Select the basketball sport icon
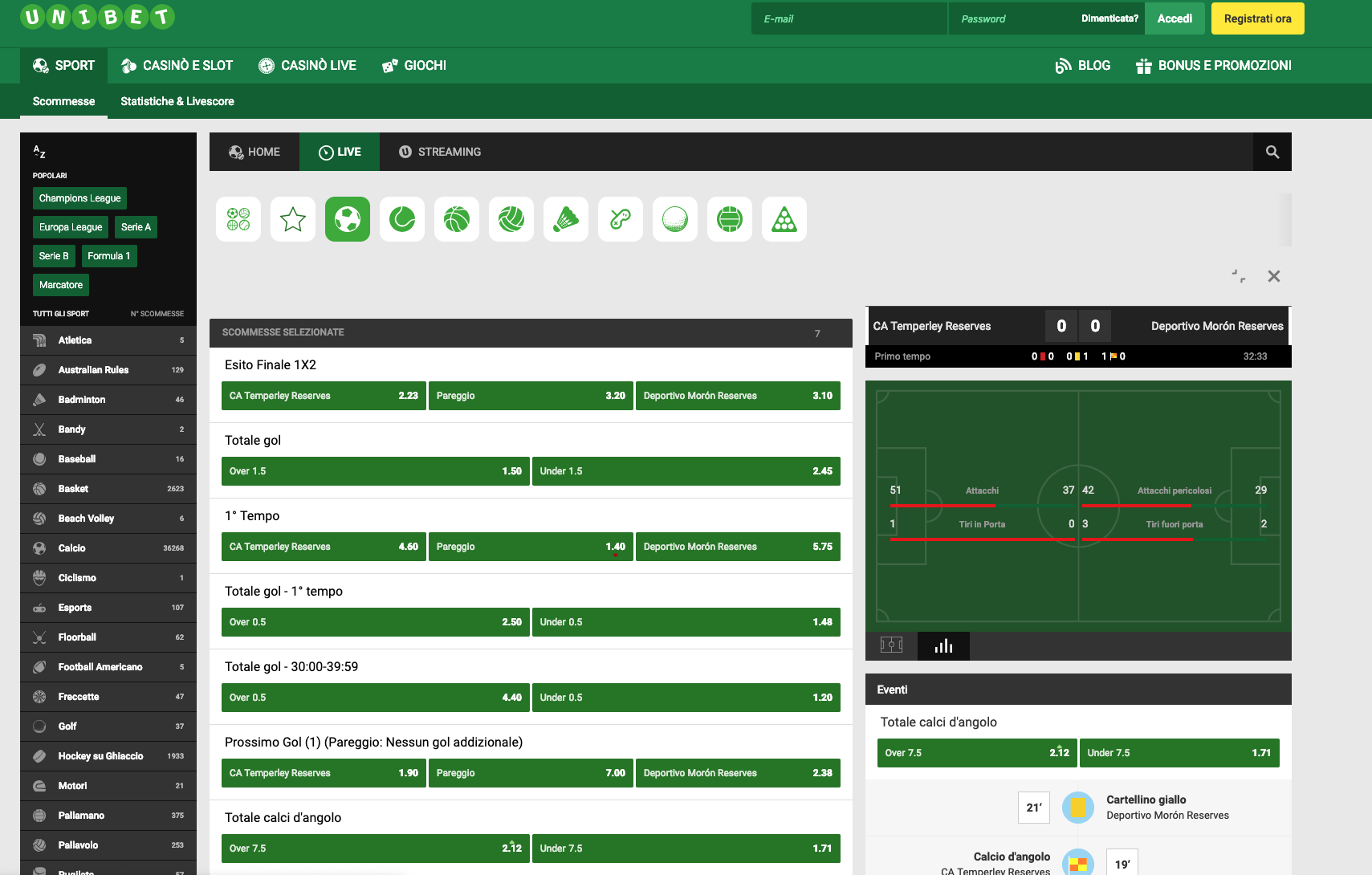 456,218
